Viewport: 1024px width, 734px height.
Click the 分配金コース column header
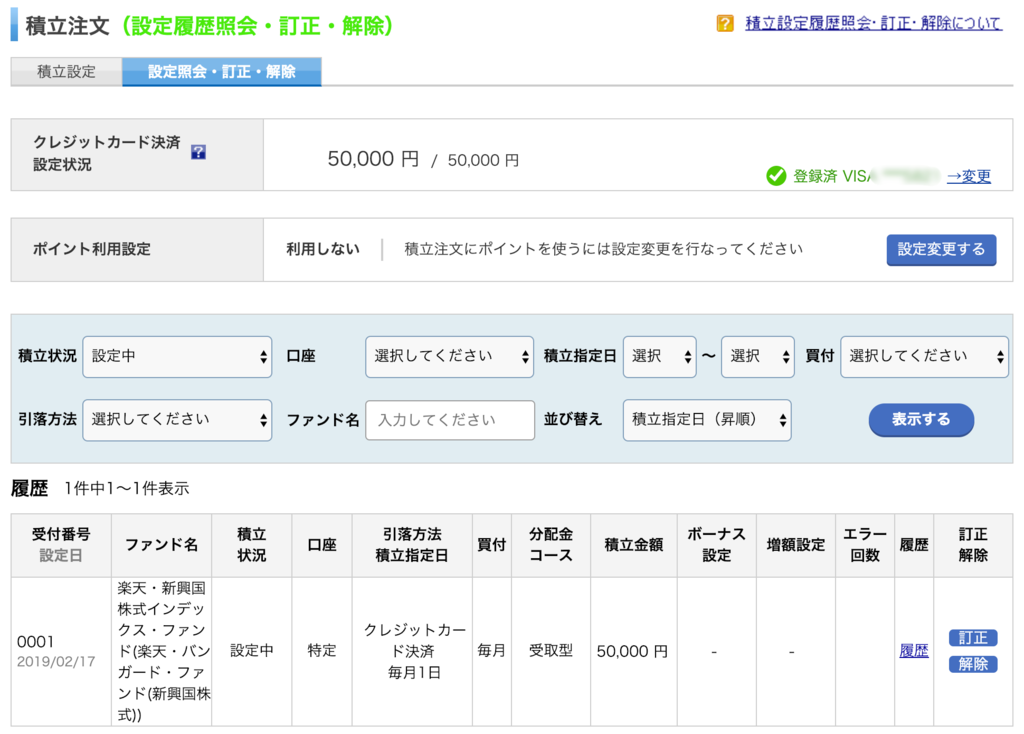point(551,545)
